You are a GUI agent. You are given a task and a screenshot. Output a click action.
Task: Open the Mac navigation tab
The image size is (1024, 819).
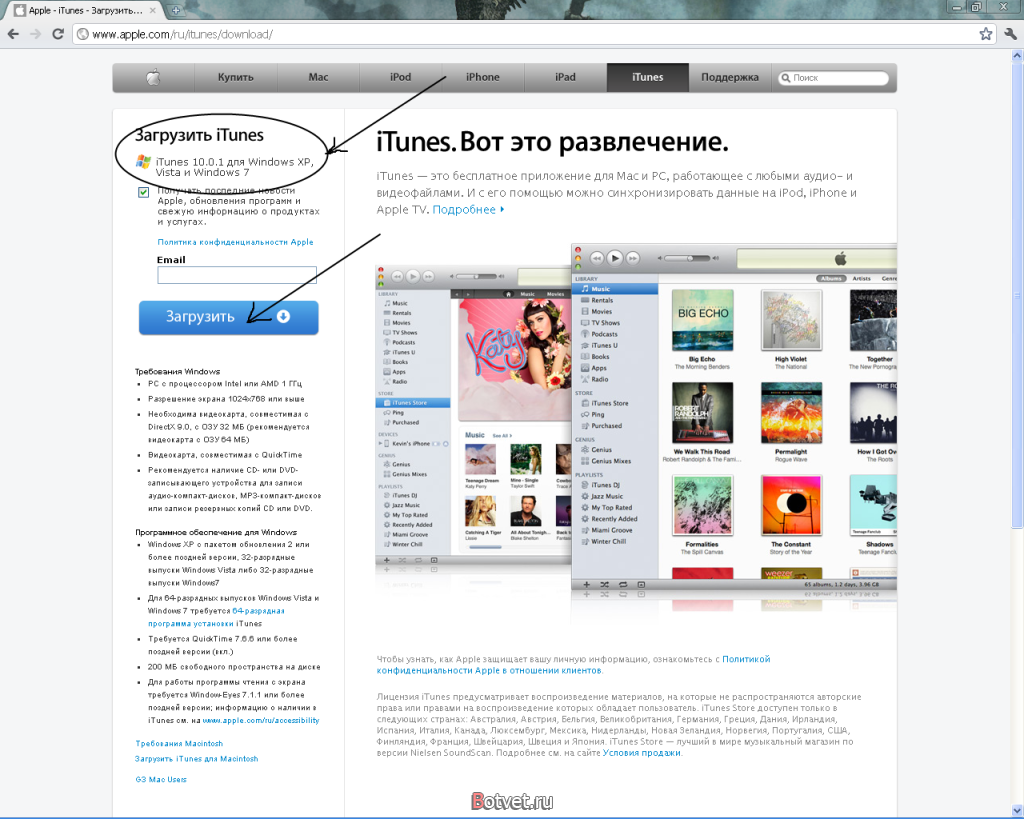pos(318,77)
